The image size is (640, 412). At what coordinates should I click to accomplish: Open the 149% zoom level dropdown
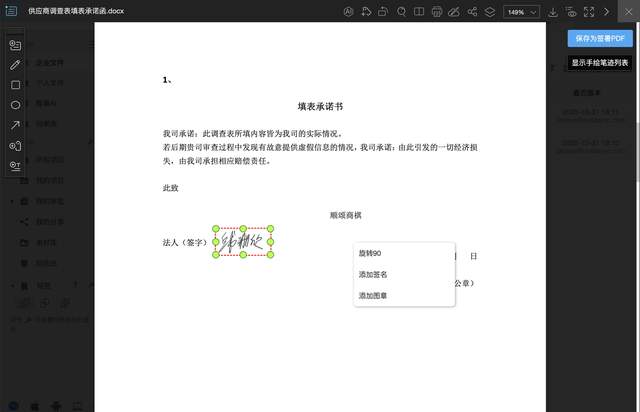pyautogui.click(x=522, y=12)
